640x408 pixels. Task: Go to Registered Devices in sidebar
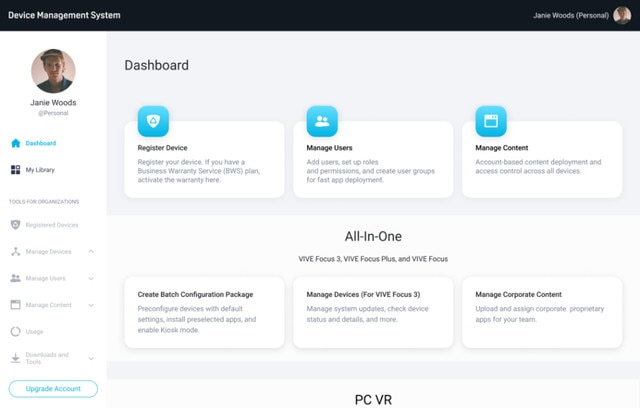[52, 225]
